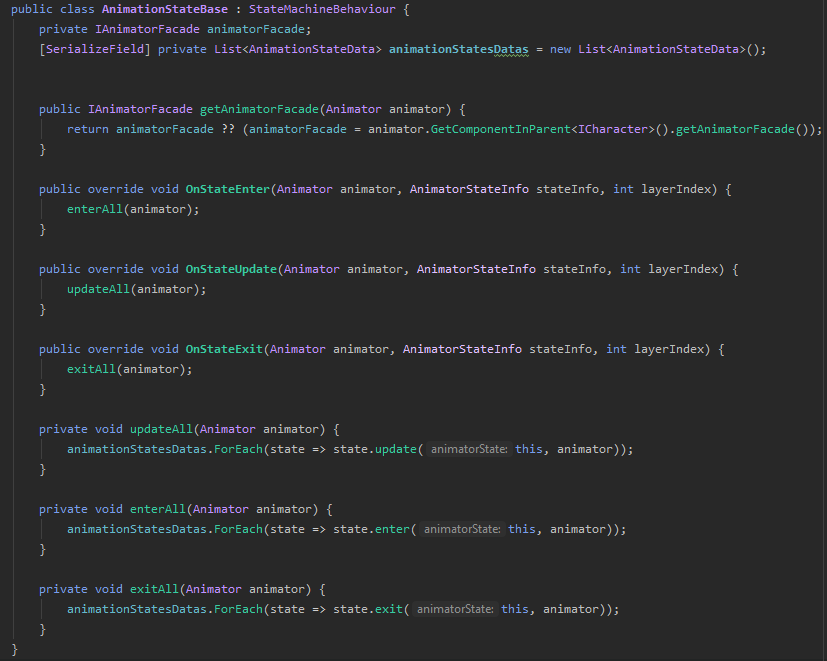
Task: Click the AnimationStateBase class name
Action: coord(165,9)
